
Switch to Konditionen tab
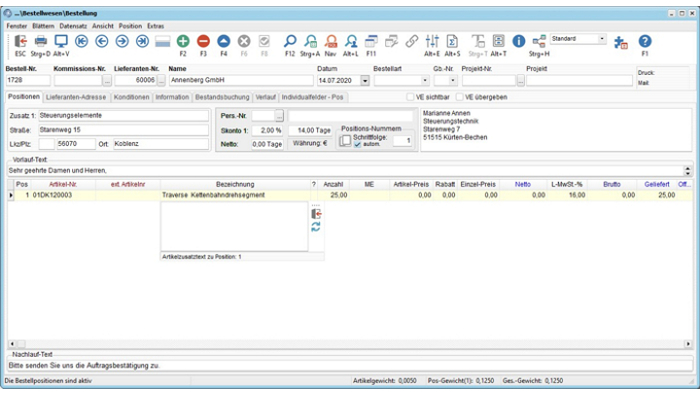131,97
